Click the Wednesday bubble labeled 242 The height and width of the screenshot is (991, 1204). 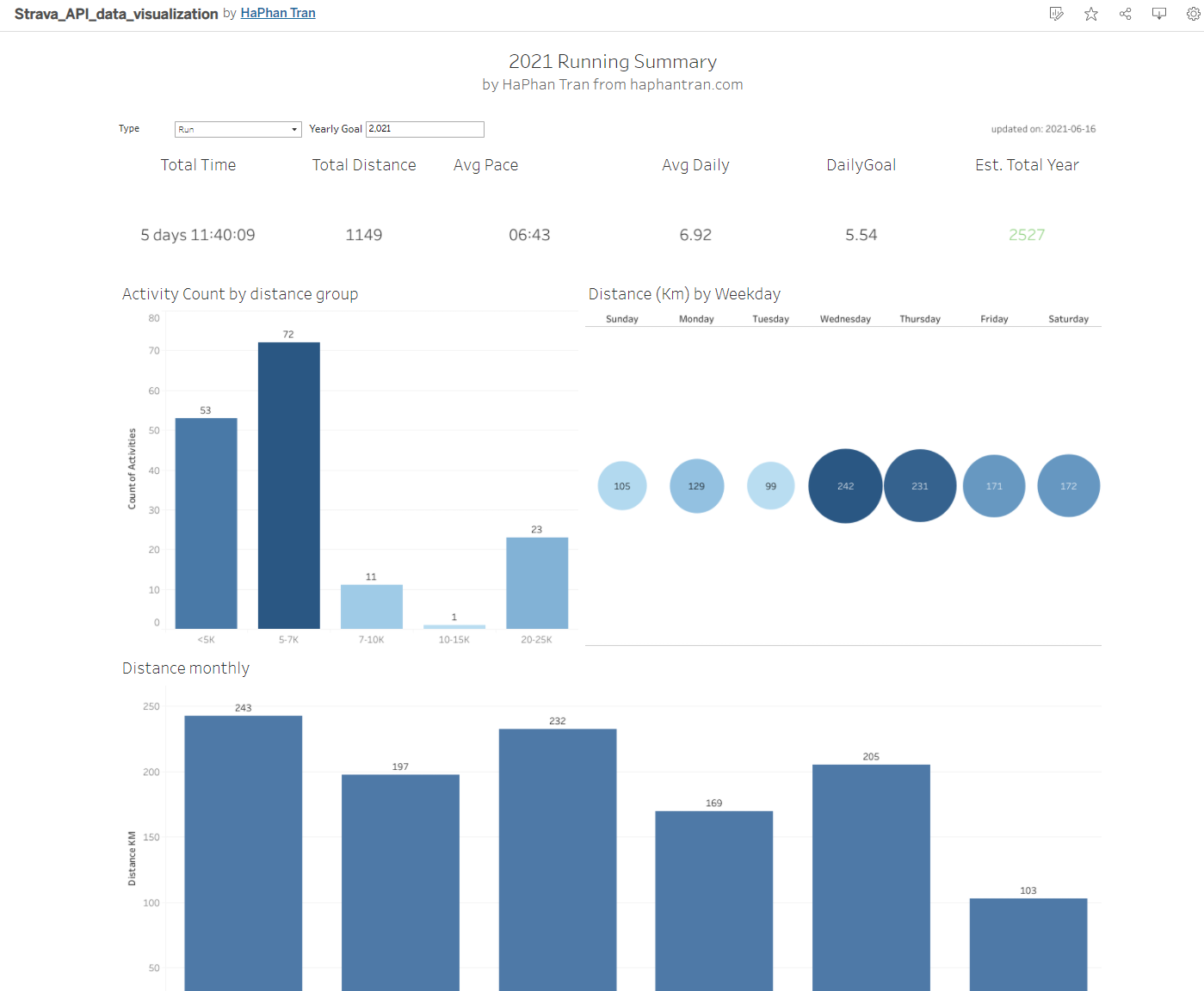[845, 486]
